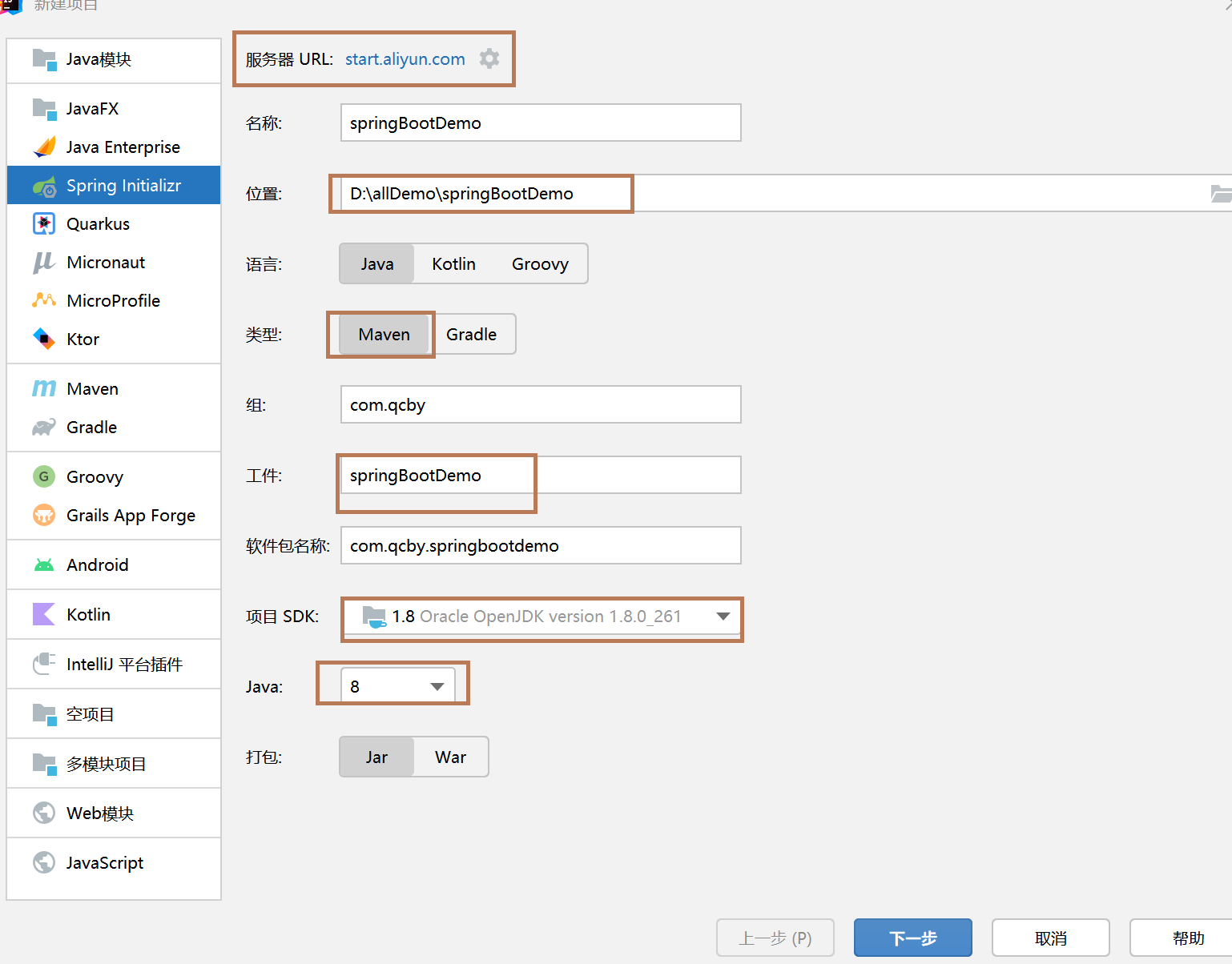Image resolution: width=1232 pixels, height=964 pixels.
Task: Click 取消 button
Action: pyautogui.click(x=1051, y=938)
